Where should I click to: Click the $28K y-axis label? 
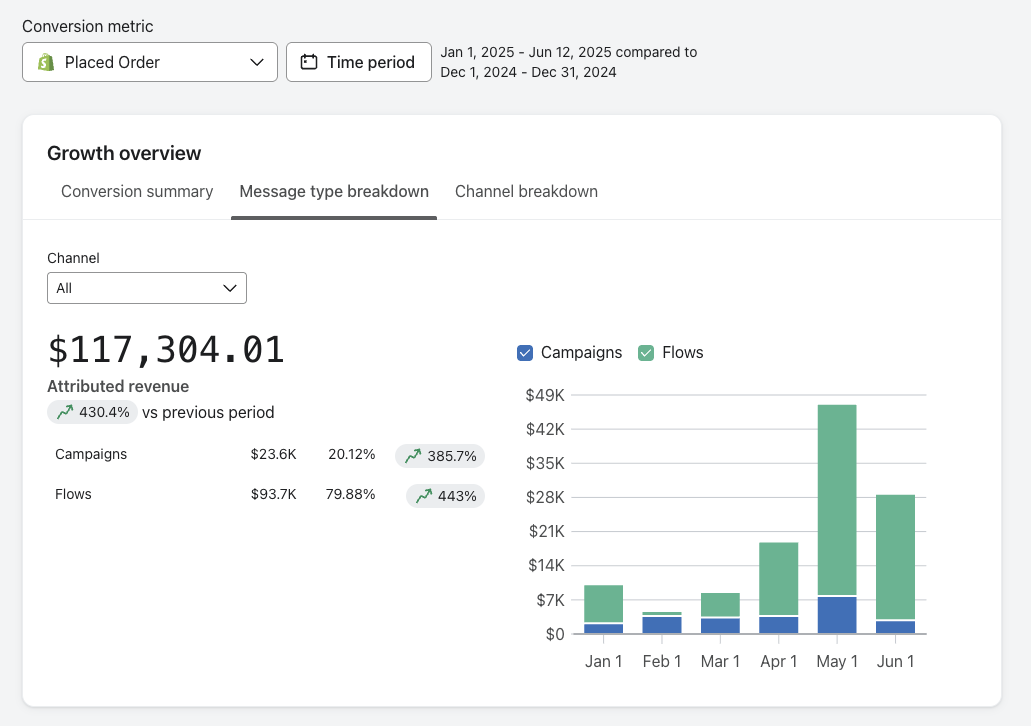click(545, 498)
